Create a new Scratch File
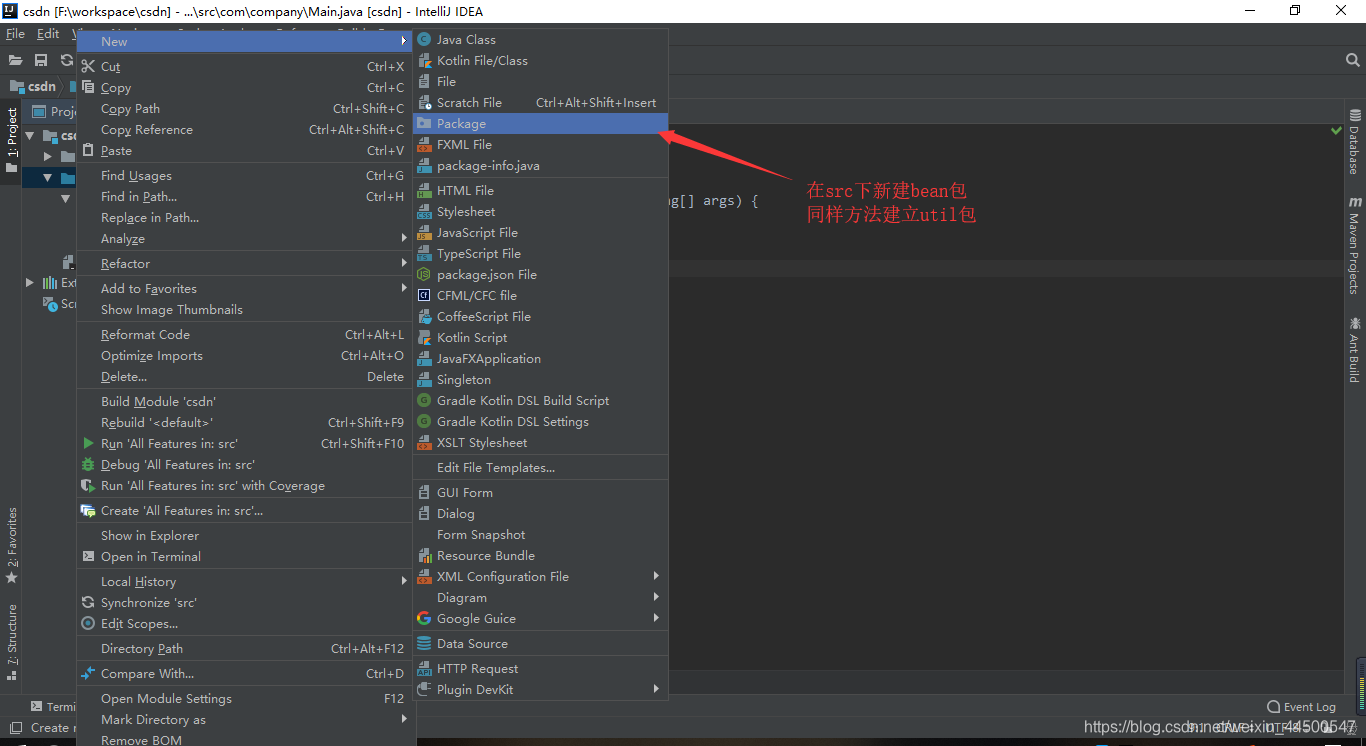The image size is (1366, 746). click(x=541, y=102)
